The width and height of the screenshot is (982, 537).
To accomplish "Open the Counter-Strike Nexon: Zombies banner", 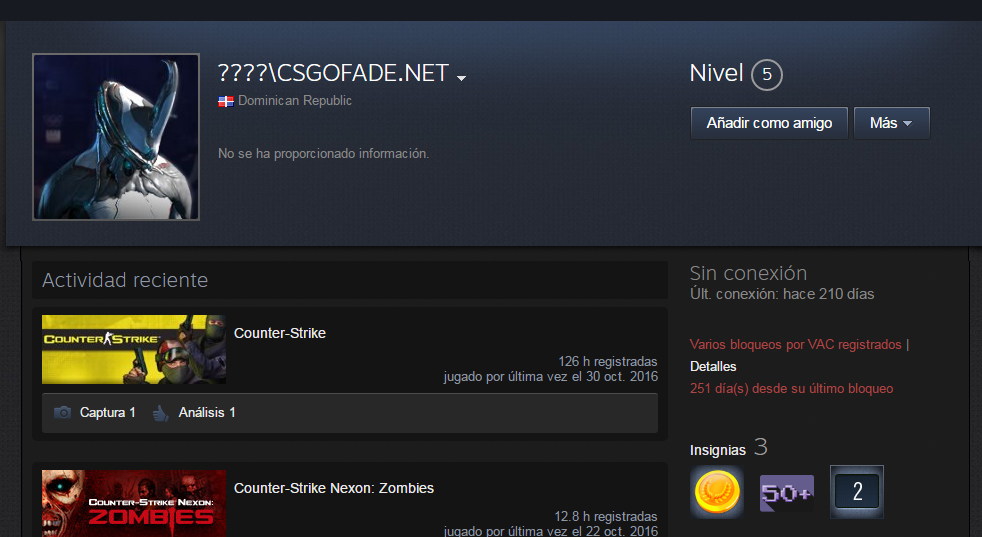I will [134, 503].
